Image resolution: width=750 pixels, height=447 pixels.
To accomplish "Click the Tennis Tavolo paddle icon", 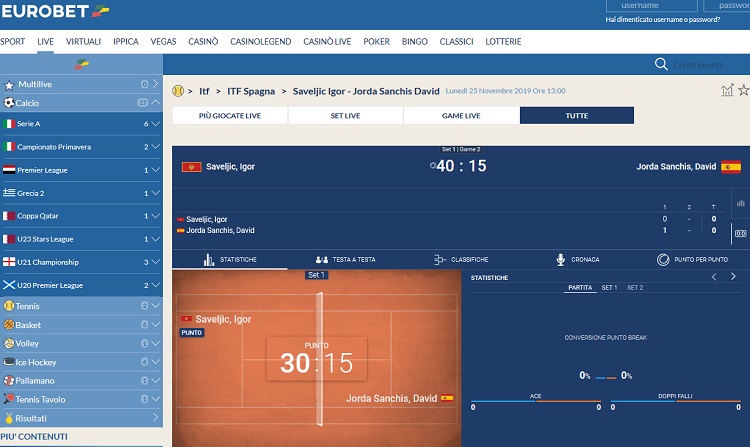I will tap(9, 399).
